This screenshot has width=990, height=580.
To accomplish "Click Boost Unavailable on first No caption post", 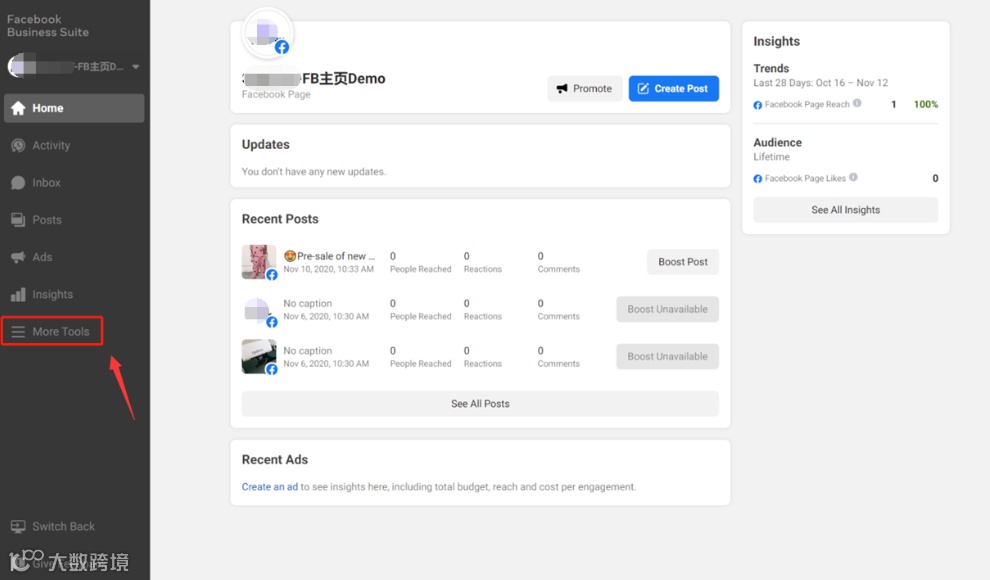I will pos(667,309).
